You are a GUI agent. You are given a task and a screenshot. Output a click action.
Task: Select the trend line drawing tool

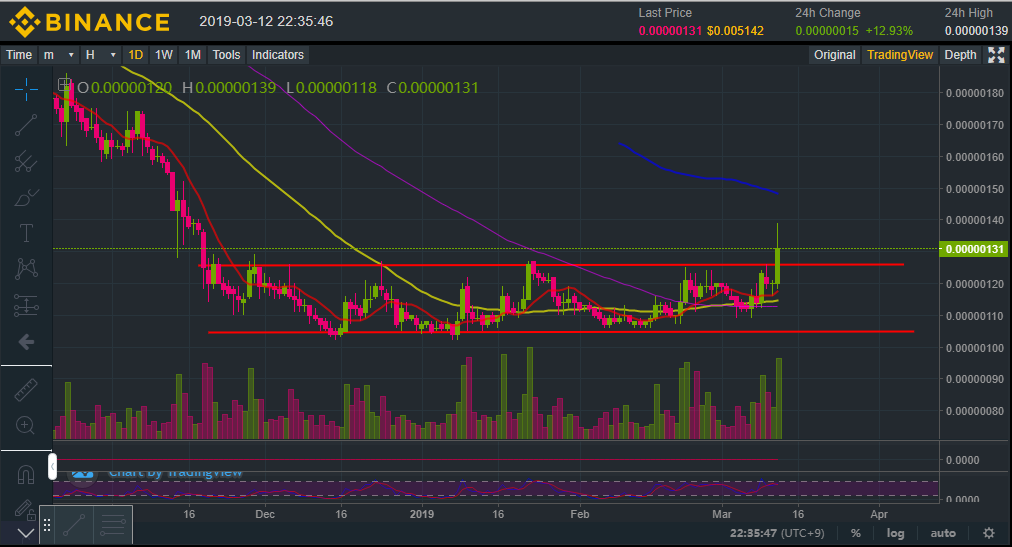pos(26,124)
